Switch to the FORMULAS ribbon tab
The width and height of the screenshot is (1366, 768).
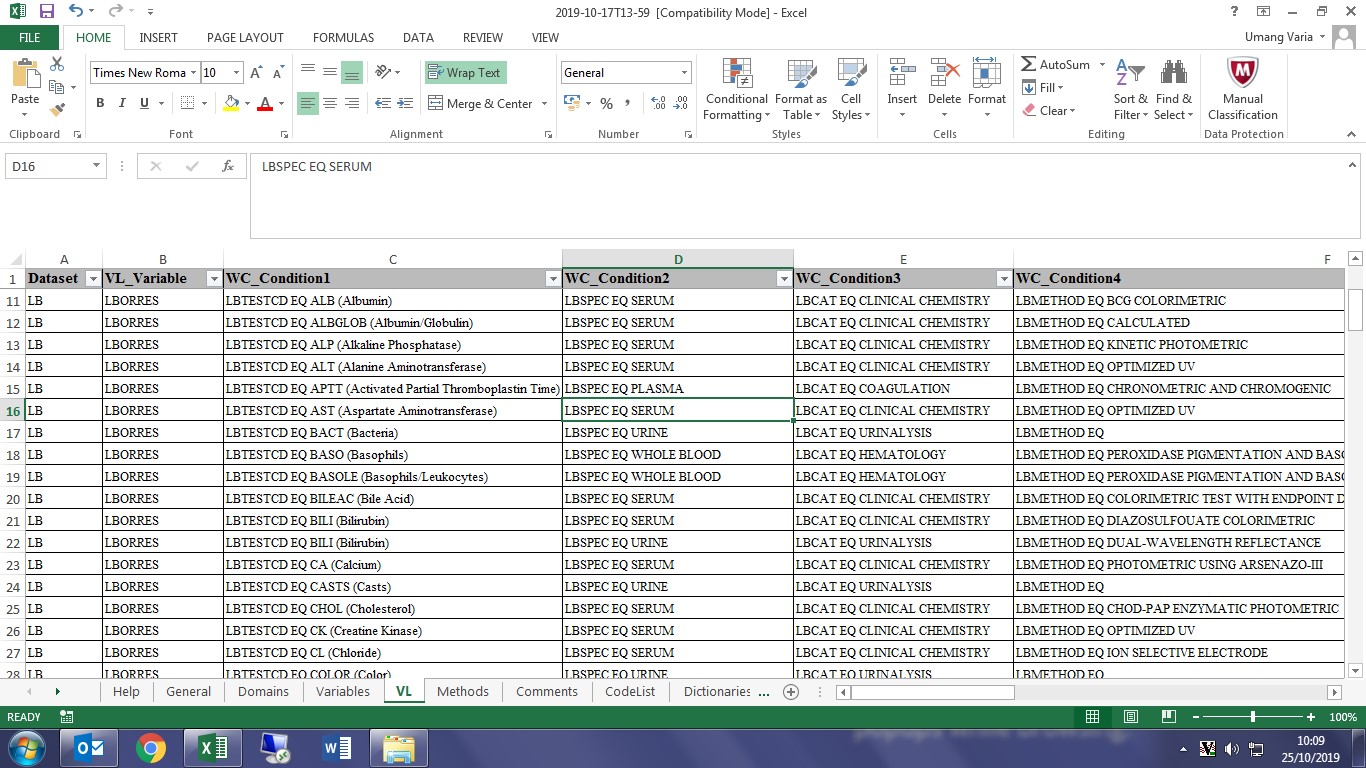[x=343, y=37]
